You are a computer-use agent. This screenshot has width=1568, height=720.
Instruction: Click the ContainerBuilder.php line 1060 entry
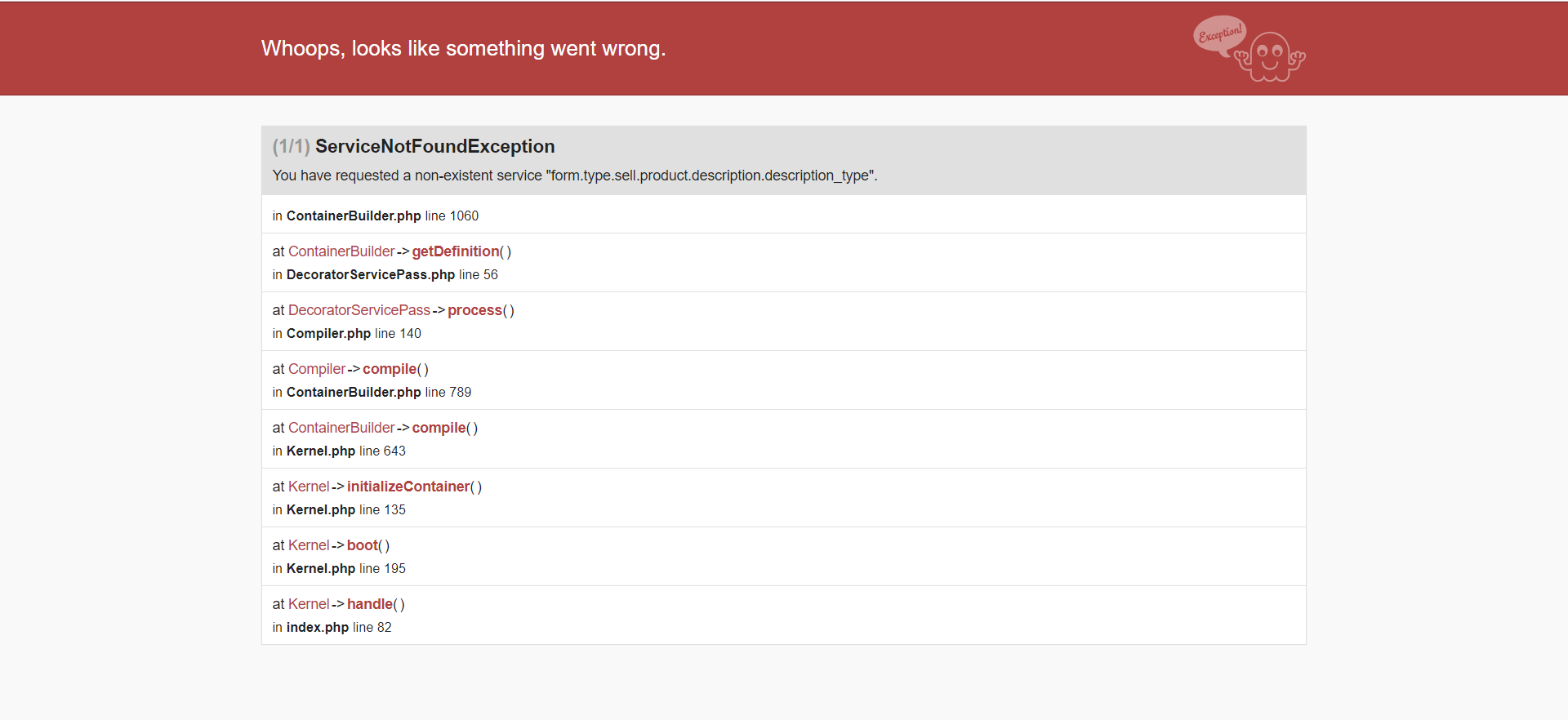click(376, 216)
